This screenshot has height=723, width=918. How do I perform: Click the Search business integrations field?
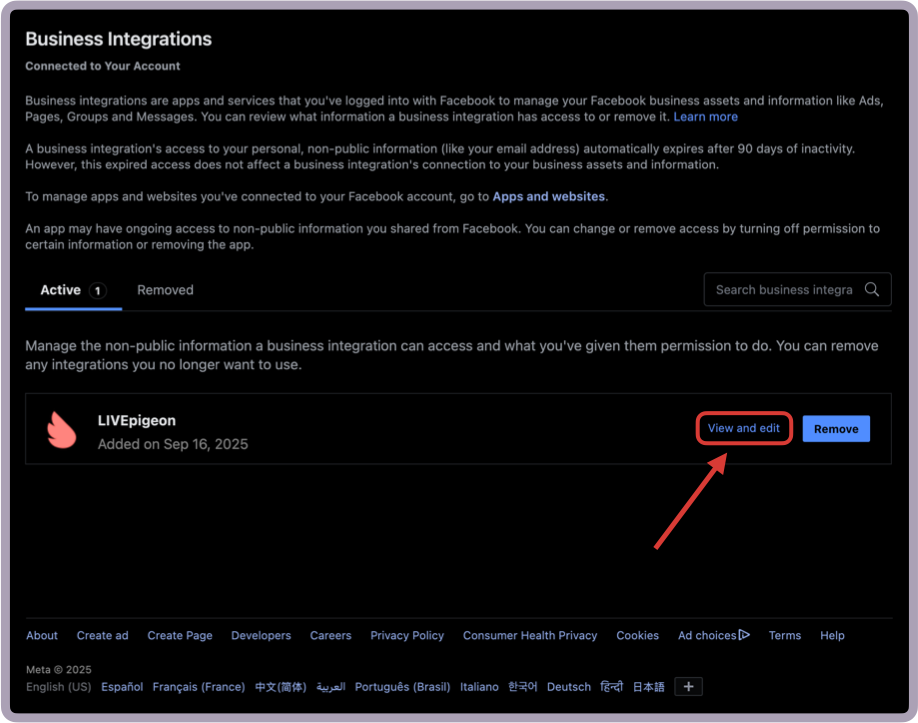pos(797,289)
